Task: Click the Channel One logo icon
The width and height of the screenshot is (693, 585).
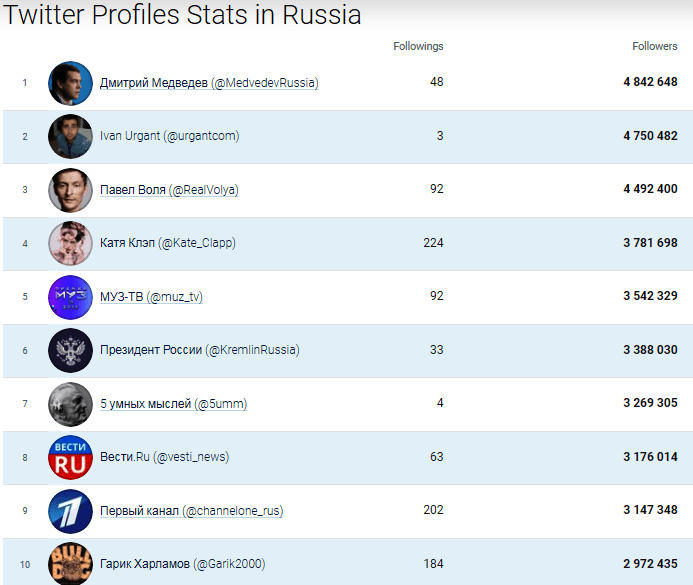Action: point(70,511)
